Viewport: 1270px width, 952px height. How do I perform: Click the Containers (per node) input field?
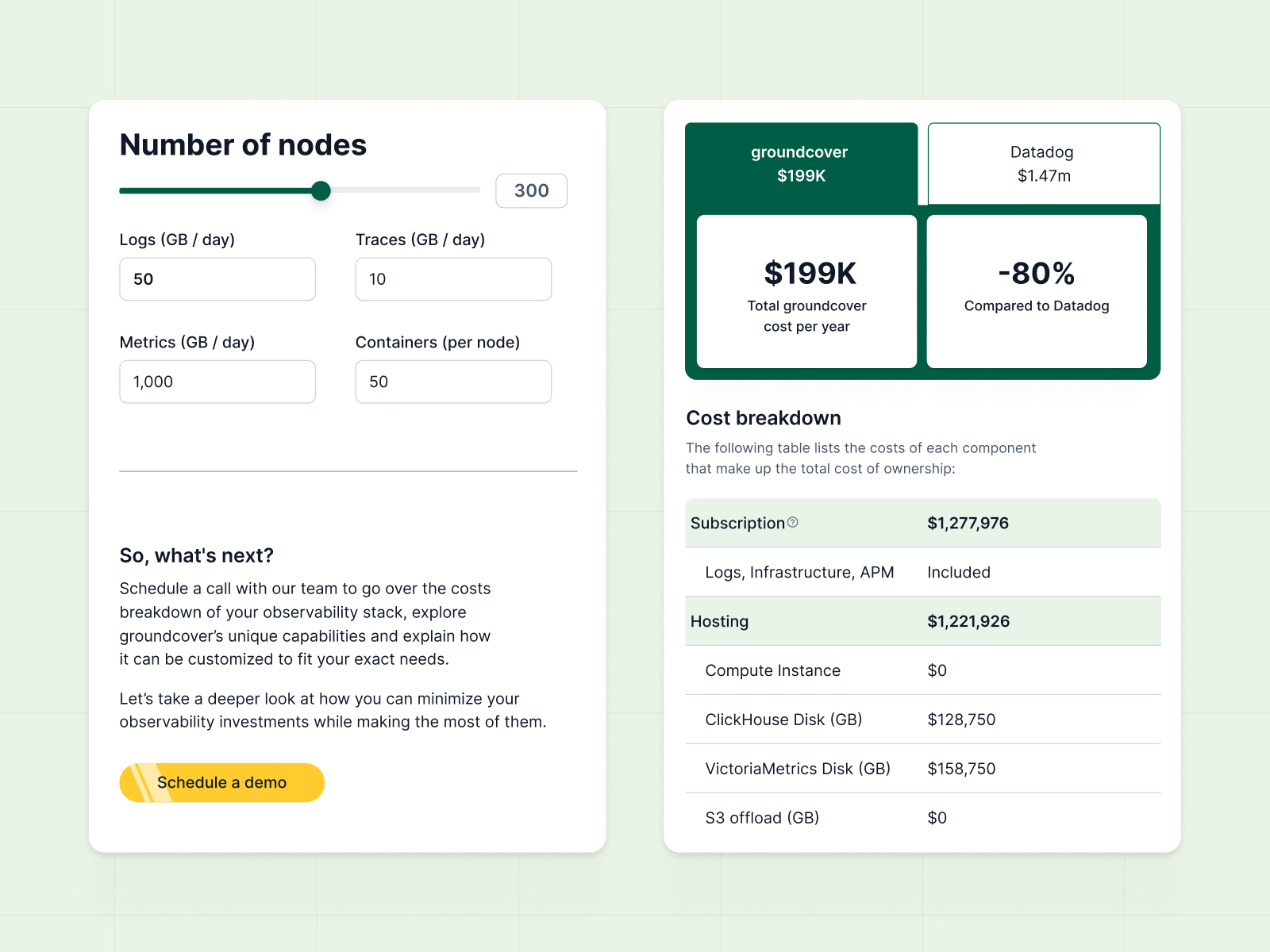453,382
